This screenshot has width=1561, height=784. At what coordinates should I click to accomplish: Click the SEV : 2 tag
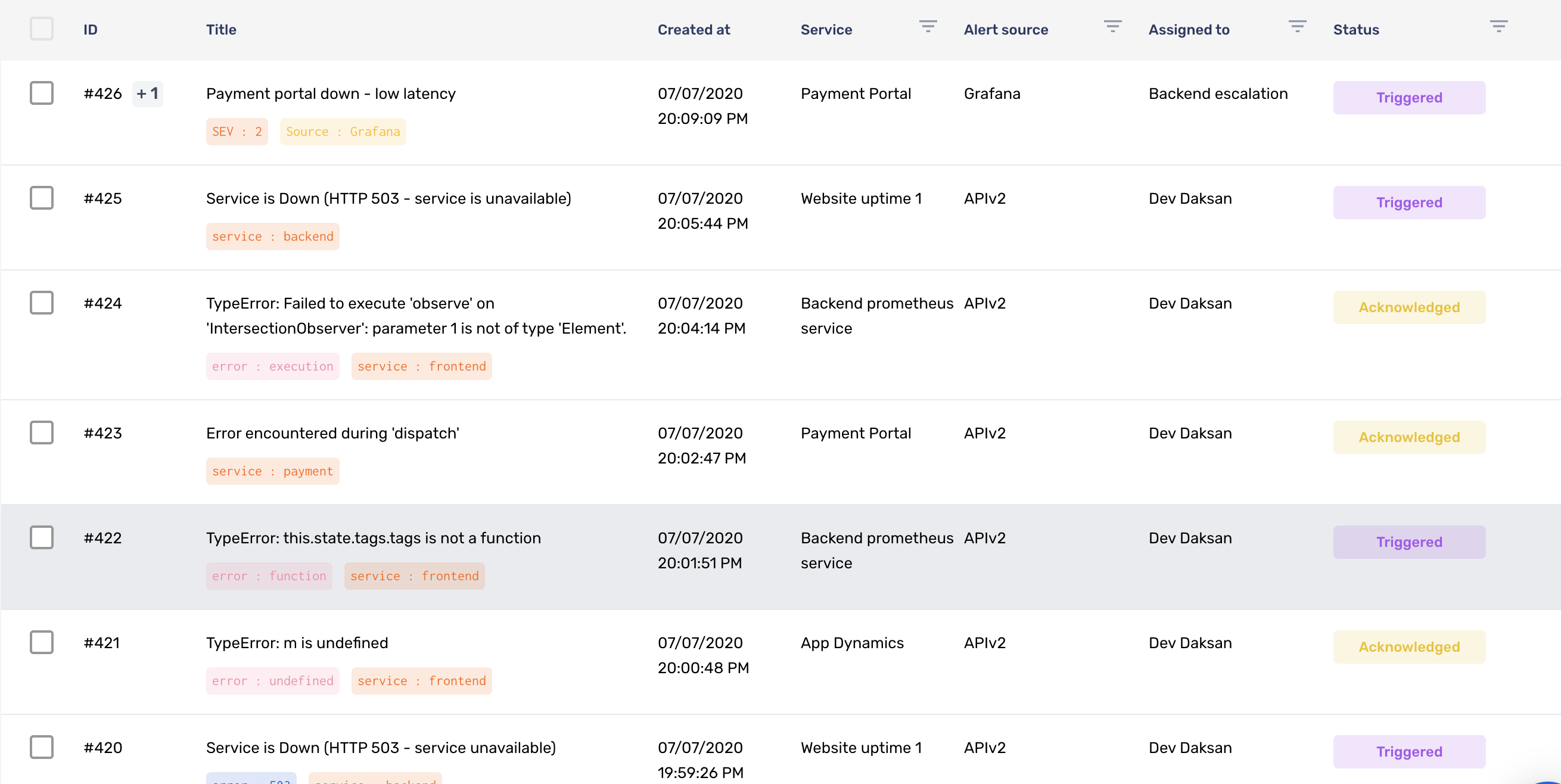tap(237, 132)
